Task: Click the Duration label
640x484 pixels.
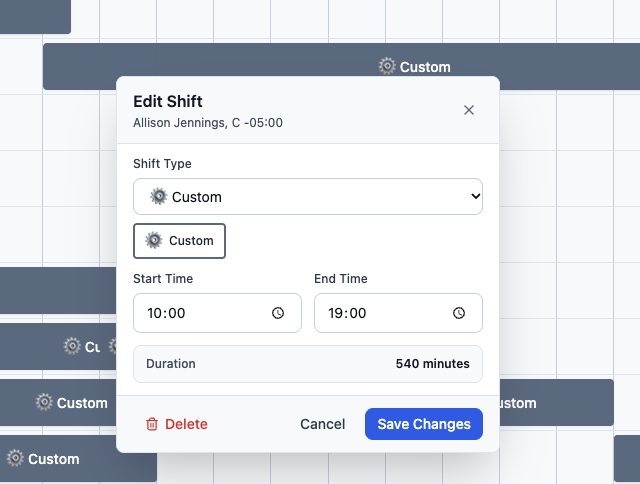Action: (171, 364)
